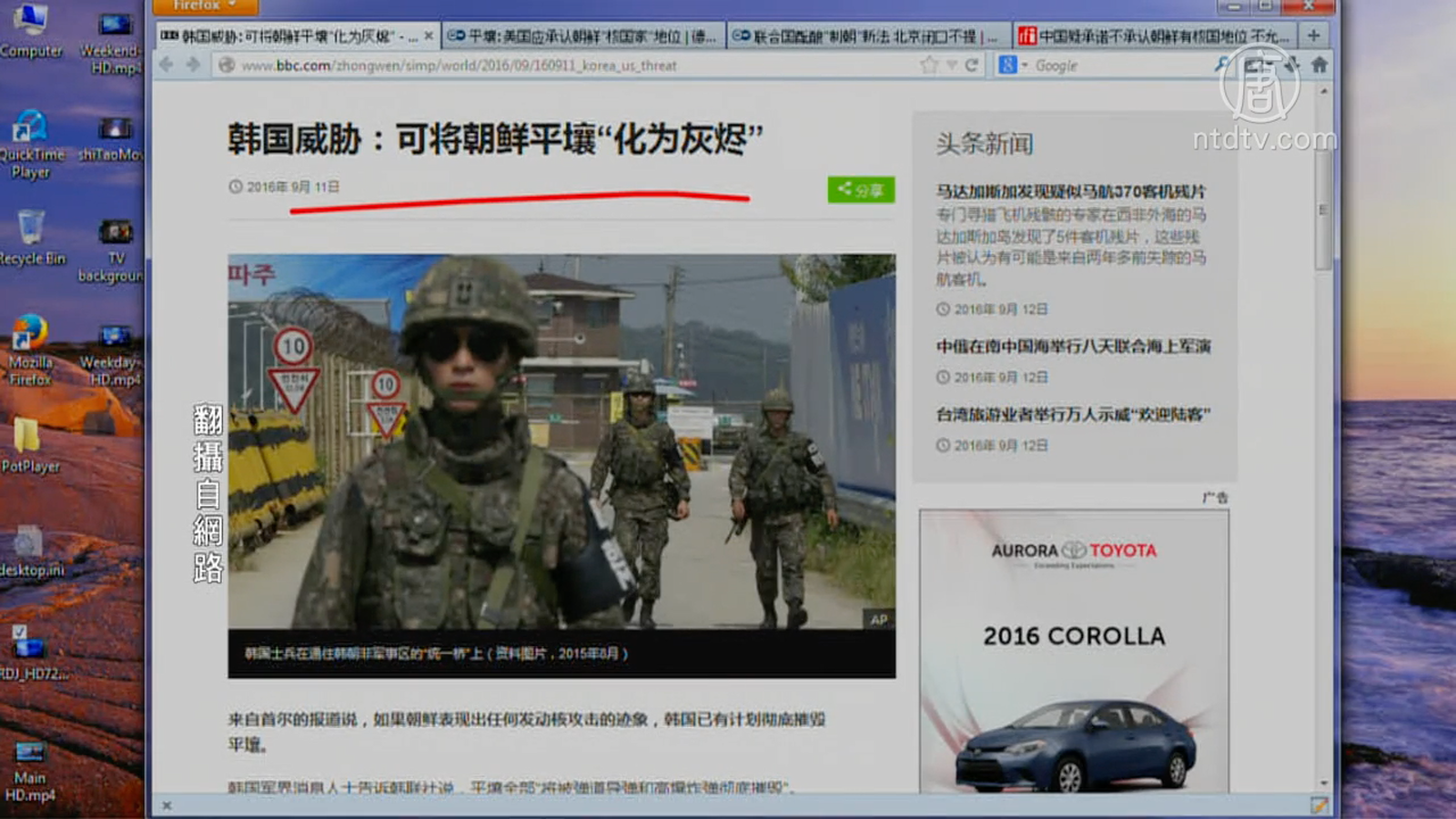This screenshot has height=819, width=1456.
Task: Click the search magnifier icon
Action: point(1221,66)
